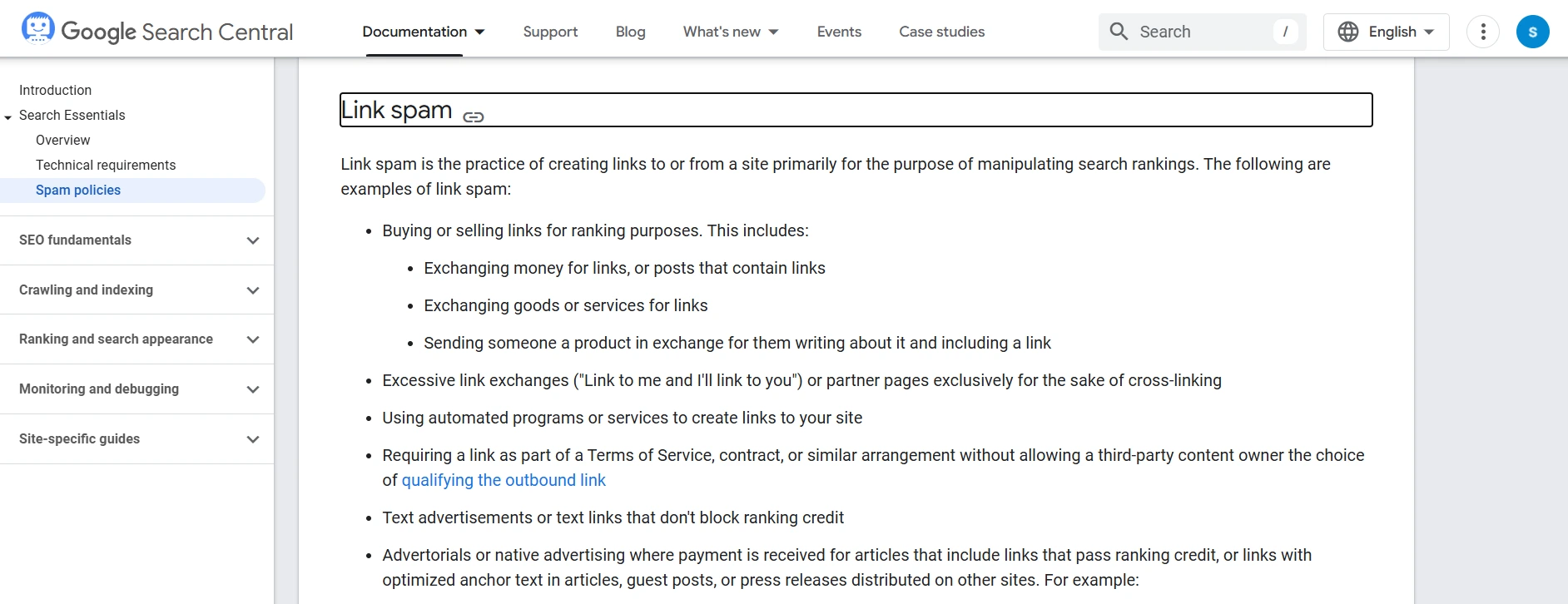Open the English language dropdown
The width and height of the screenshot is (1568, 604).
coord(1385,31)
